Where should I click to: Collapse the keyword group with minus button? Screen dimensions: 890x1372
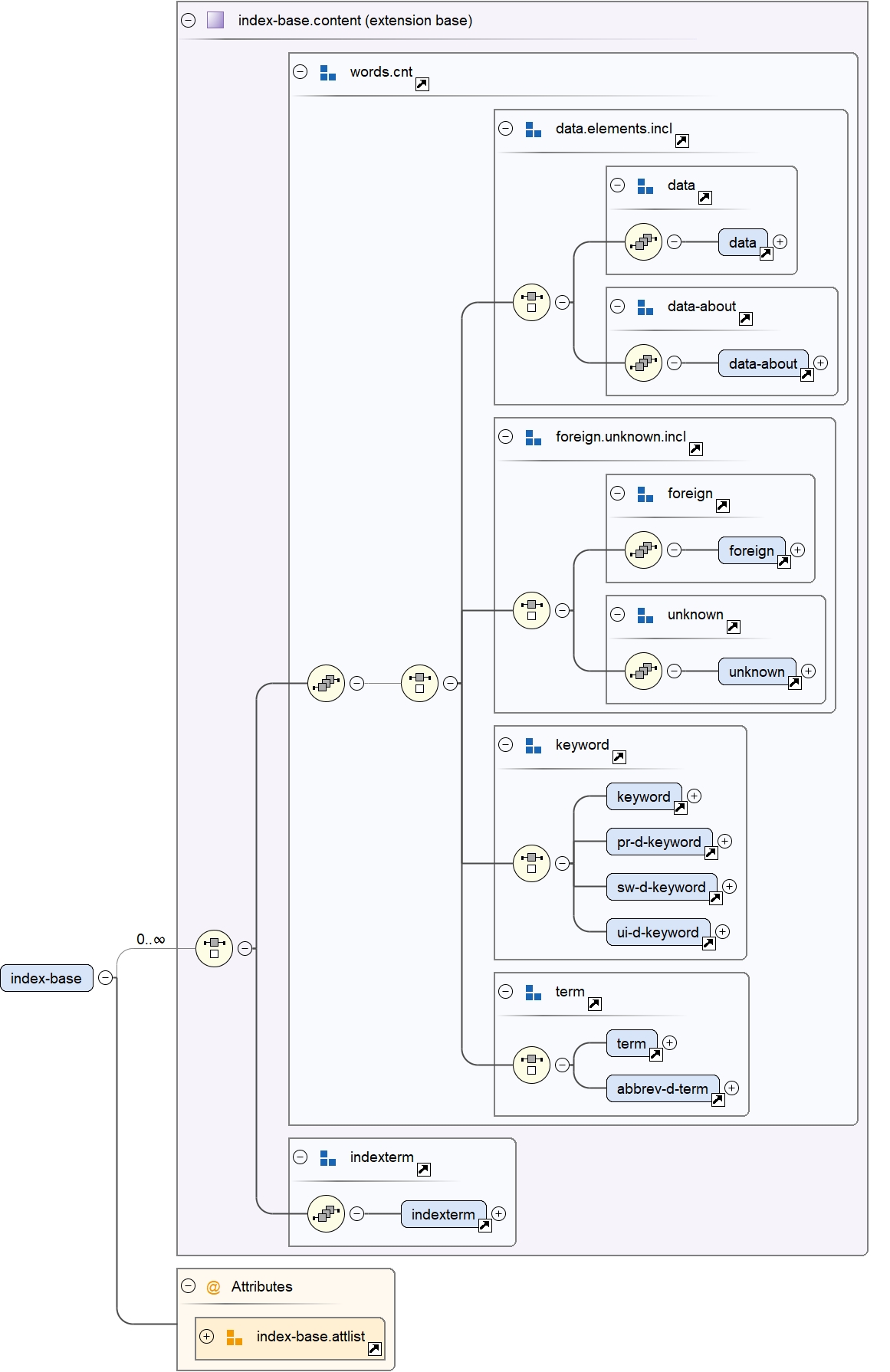[x=506, y=745]
